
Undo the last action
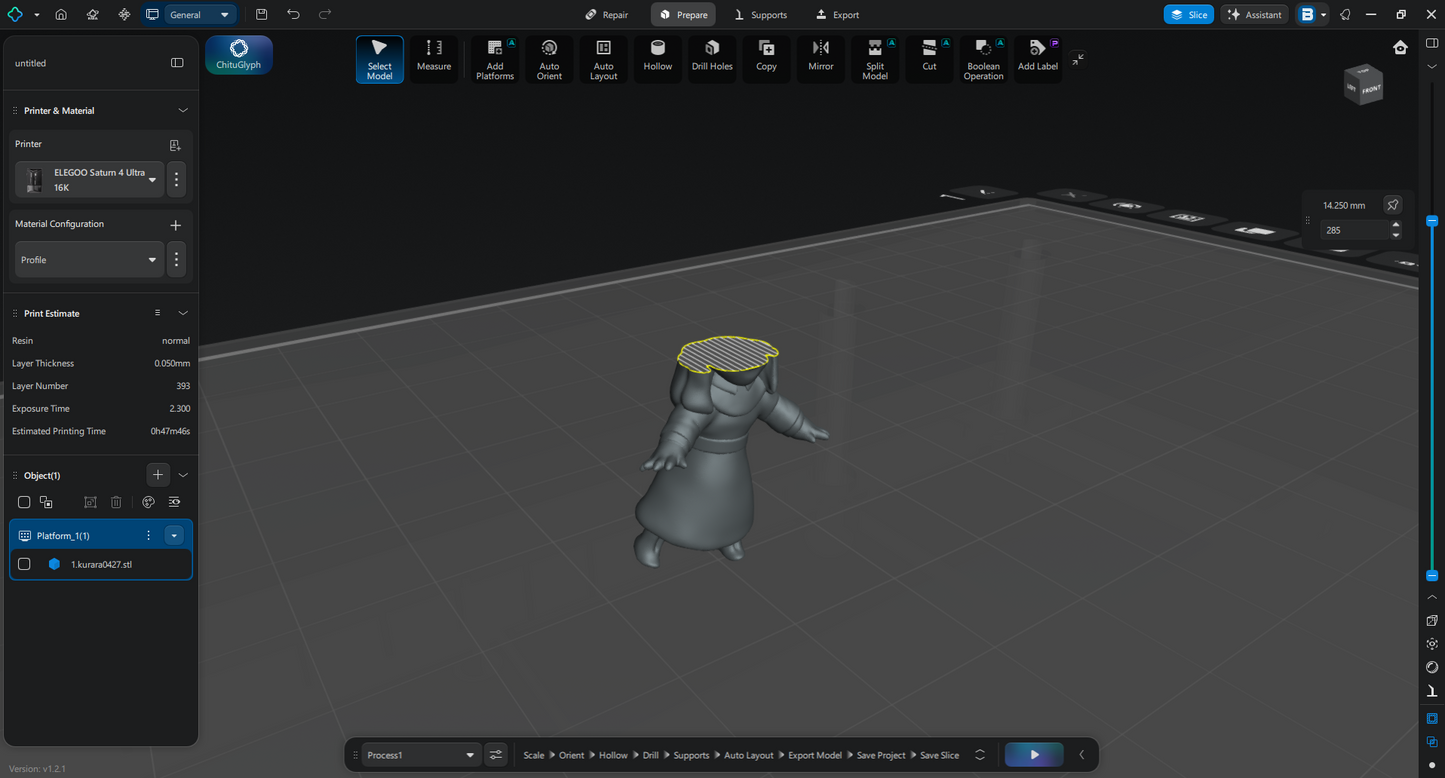[x=293, y=15]
